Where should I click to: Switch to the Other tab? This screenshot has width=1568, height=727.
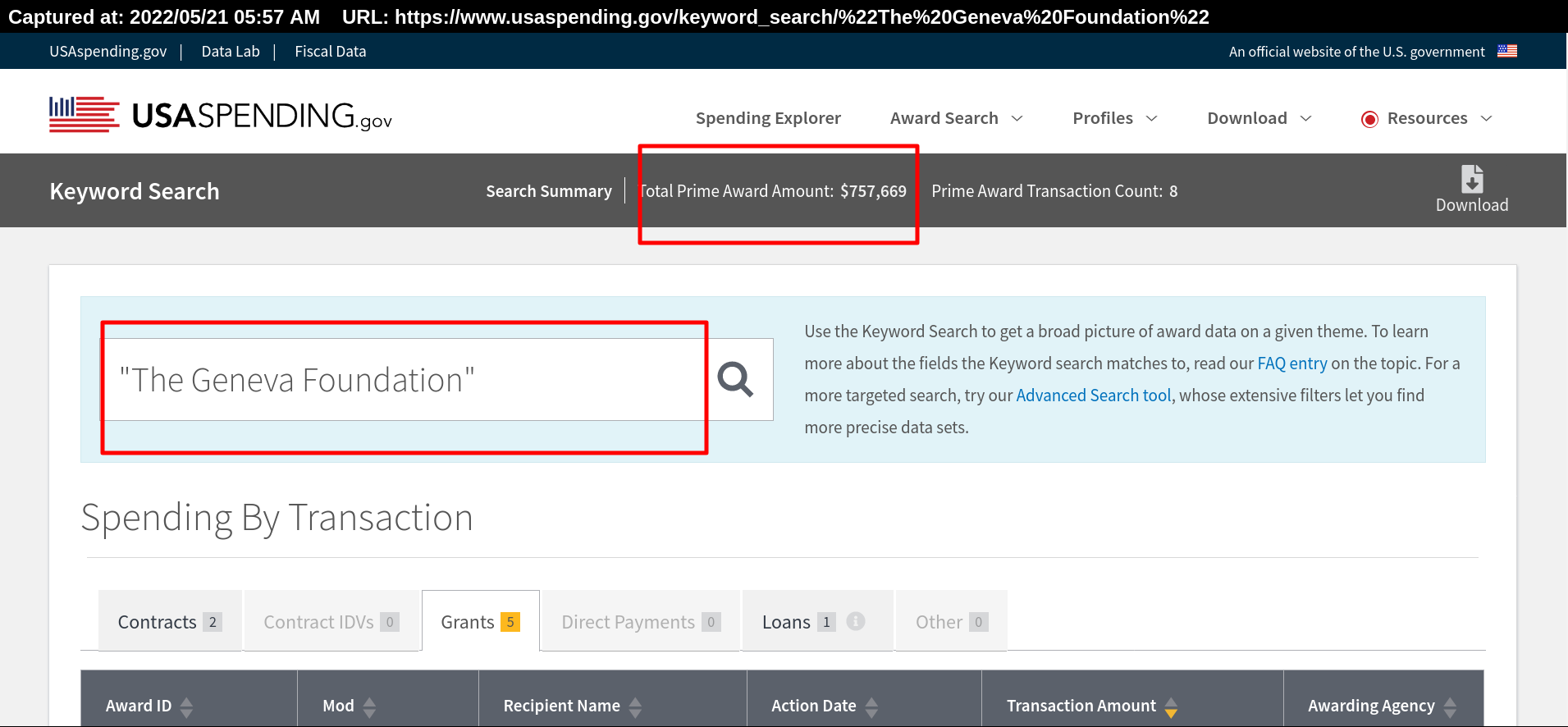[951, 621]
